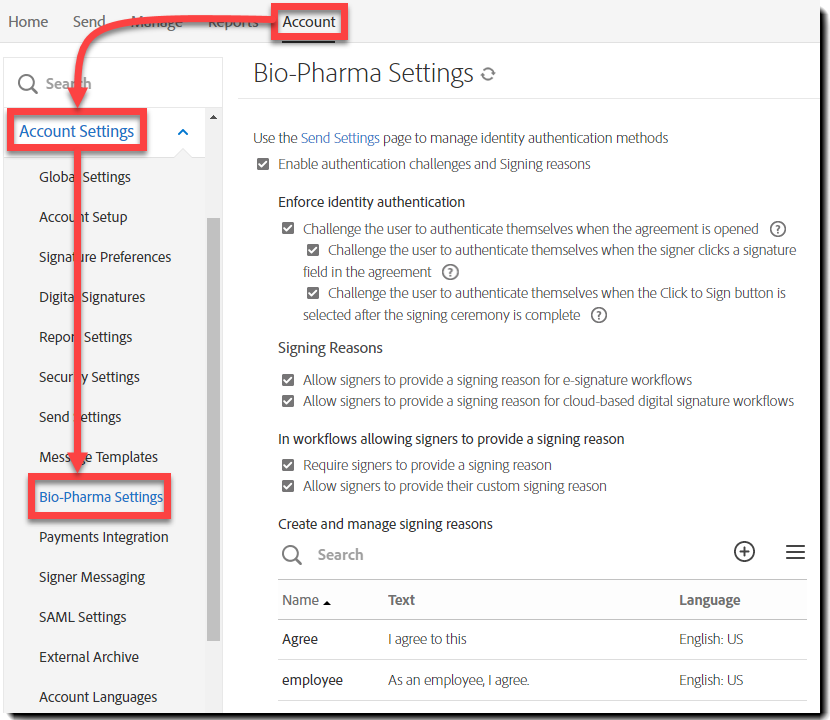
Task: Click the magnifier icon in the sidebar search
Action: click(28, 84)
